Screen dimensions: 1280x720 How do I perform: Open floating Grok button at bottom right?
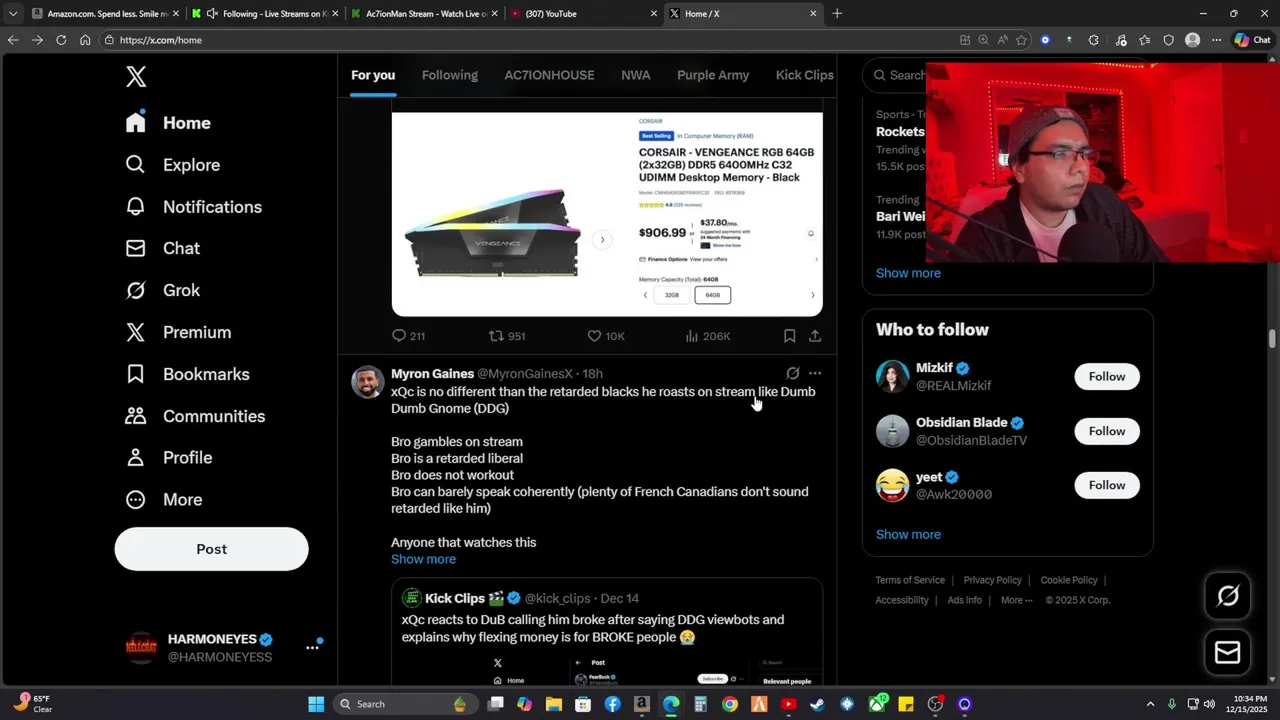click(x=1228, y=597)
